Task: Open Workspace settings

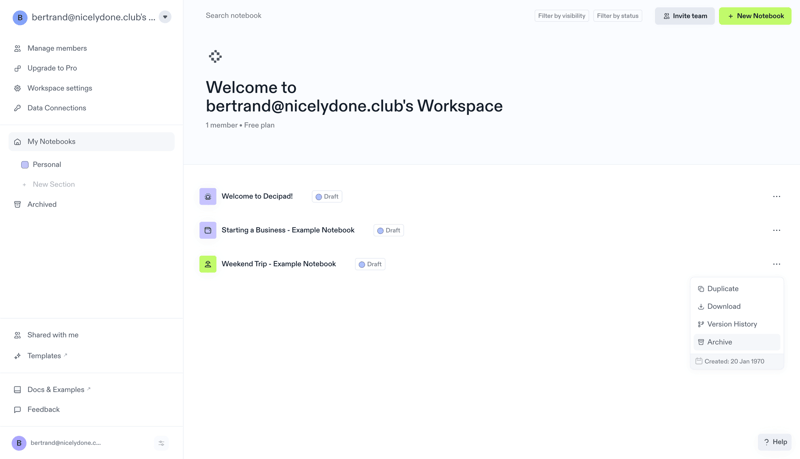Action: 59,88
